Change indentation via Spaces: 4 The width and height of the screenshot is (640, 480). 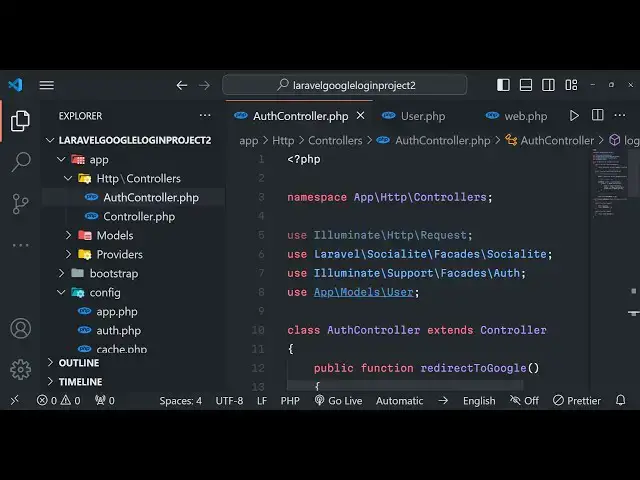(x=180, y=401)
